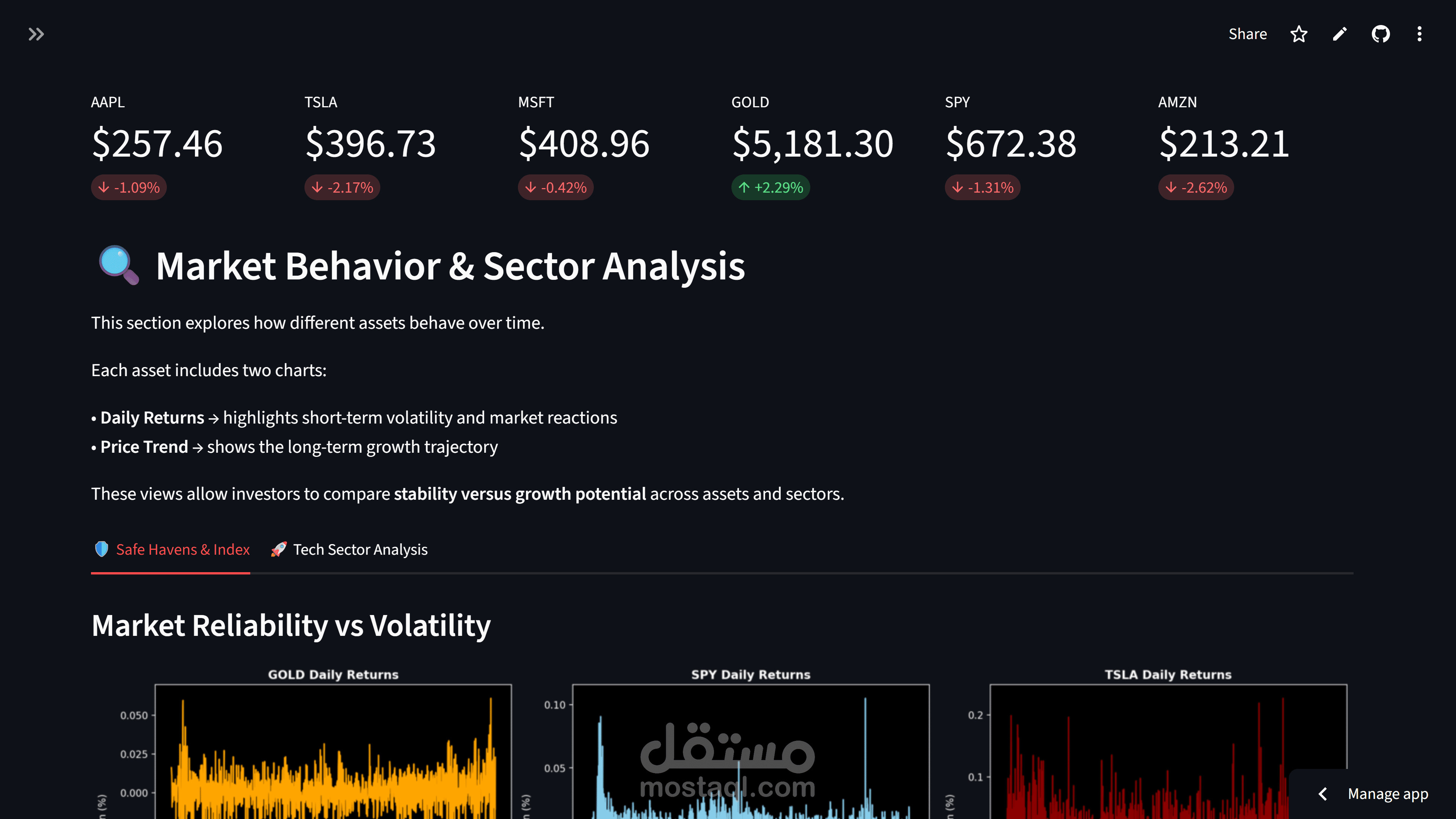Click the GOLD +2.29% green delta badge

[770, 187]
